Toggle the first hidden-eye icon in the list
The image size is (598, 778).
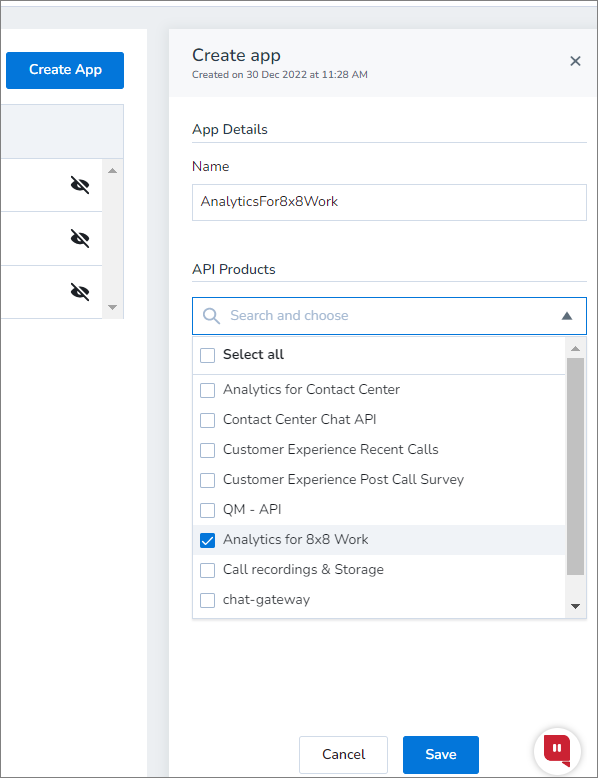(x=80, y=185)
